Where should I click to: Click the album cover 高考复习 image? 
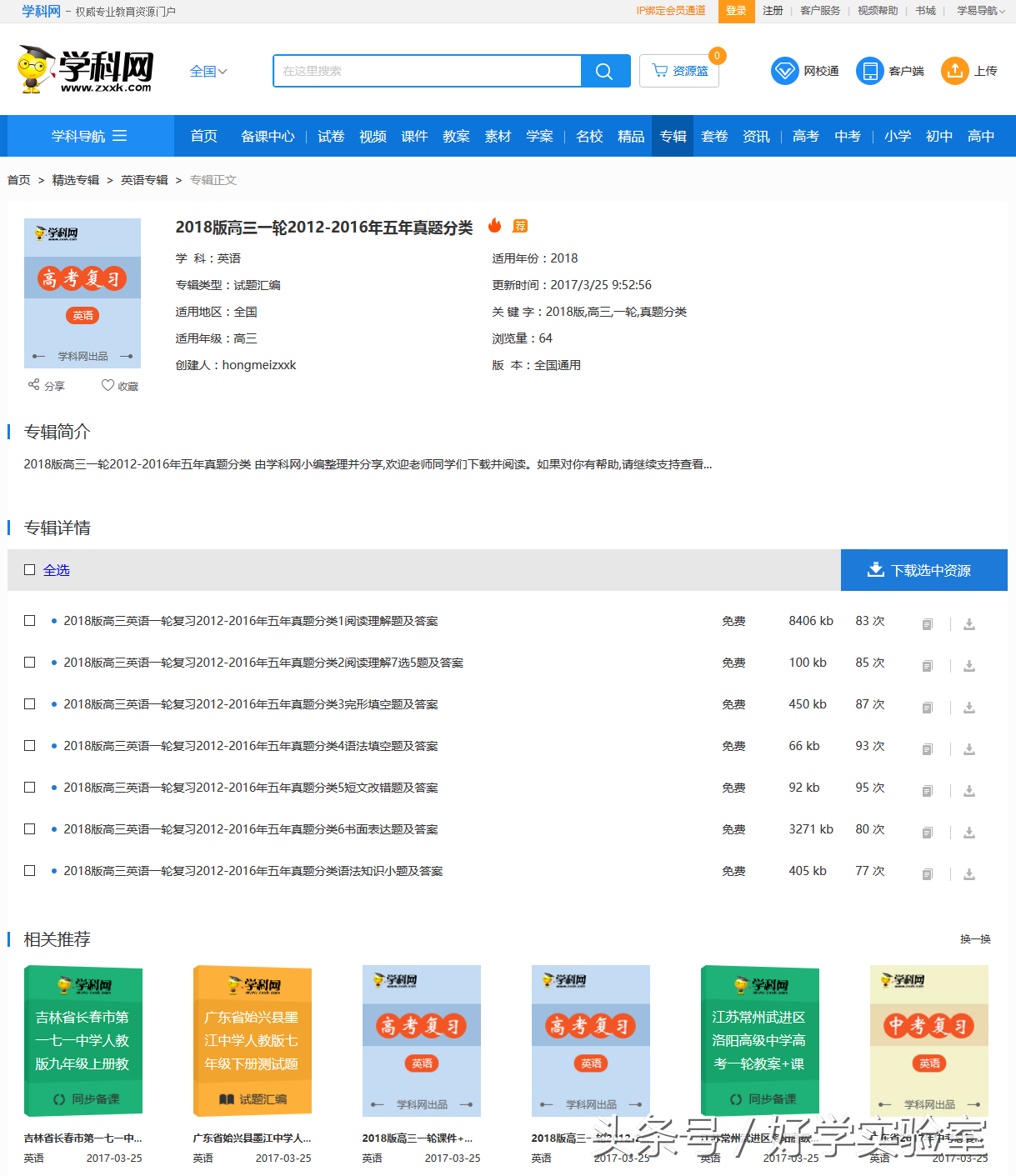(x=83, y=293)
